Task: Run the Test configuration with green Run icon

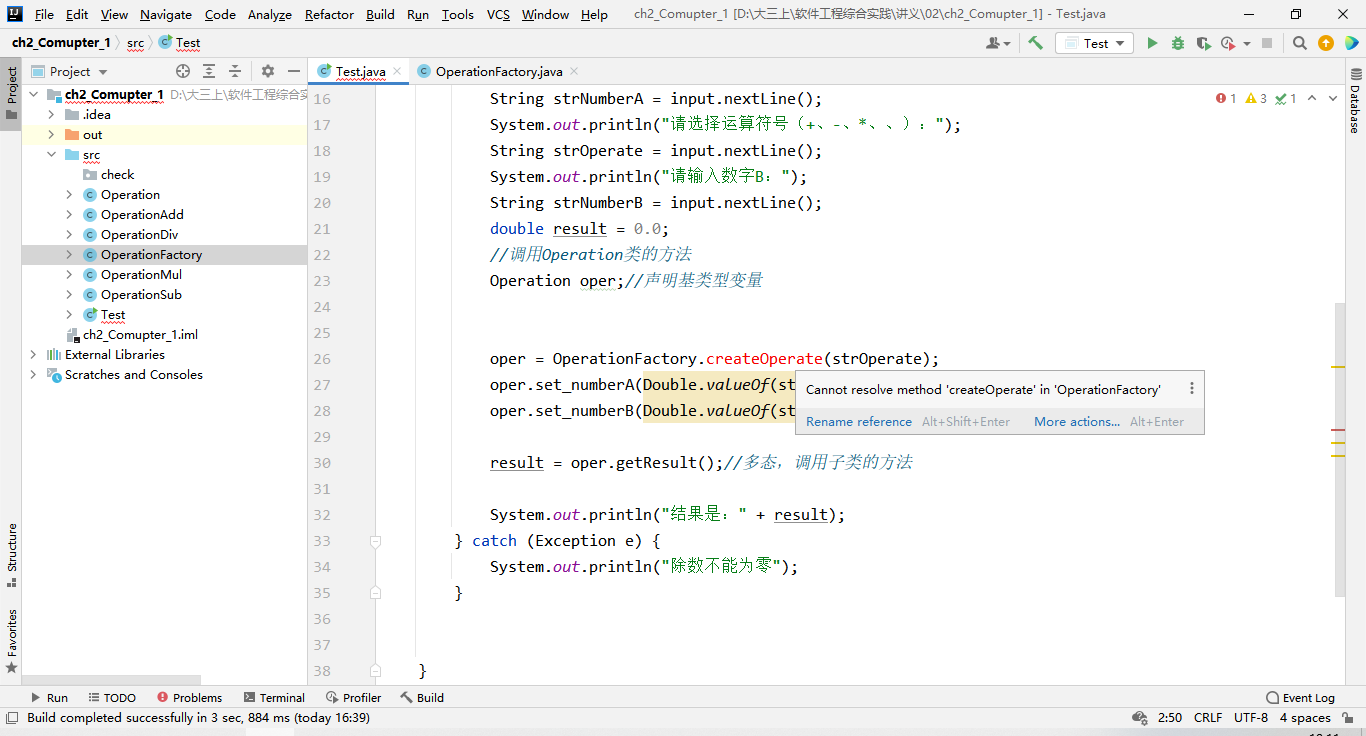Action: pos(1152,43)
